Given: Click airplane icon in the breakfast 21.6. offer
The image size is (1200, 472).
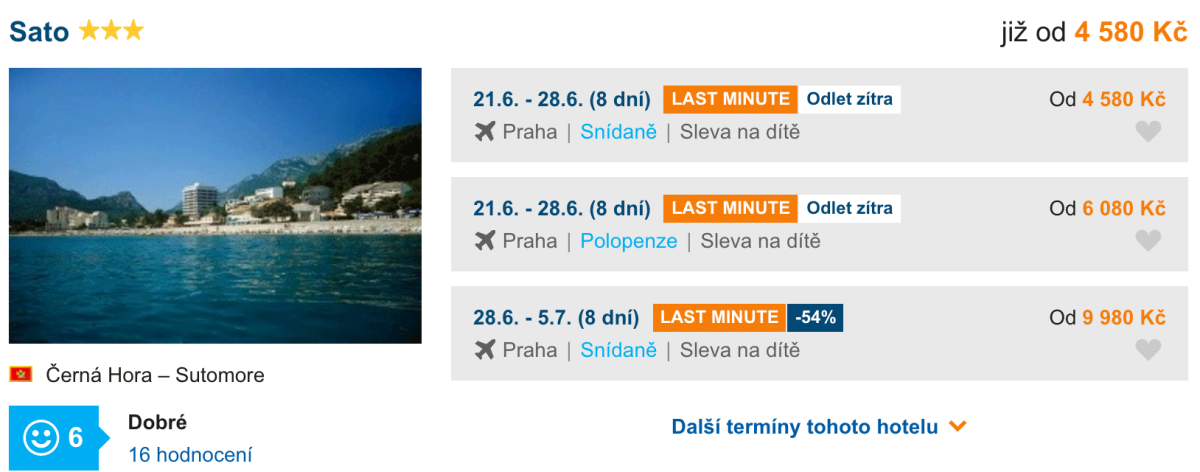Looking at the screenshot, I should (x=485, y=131).
